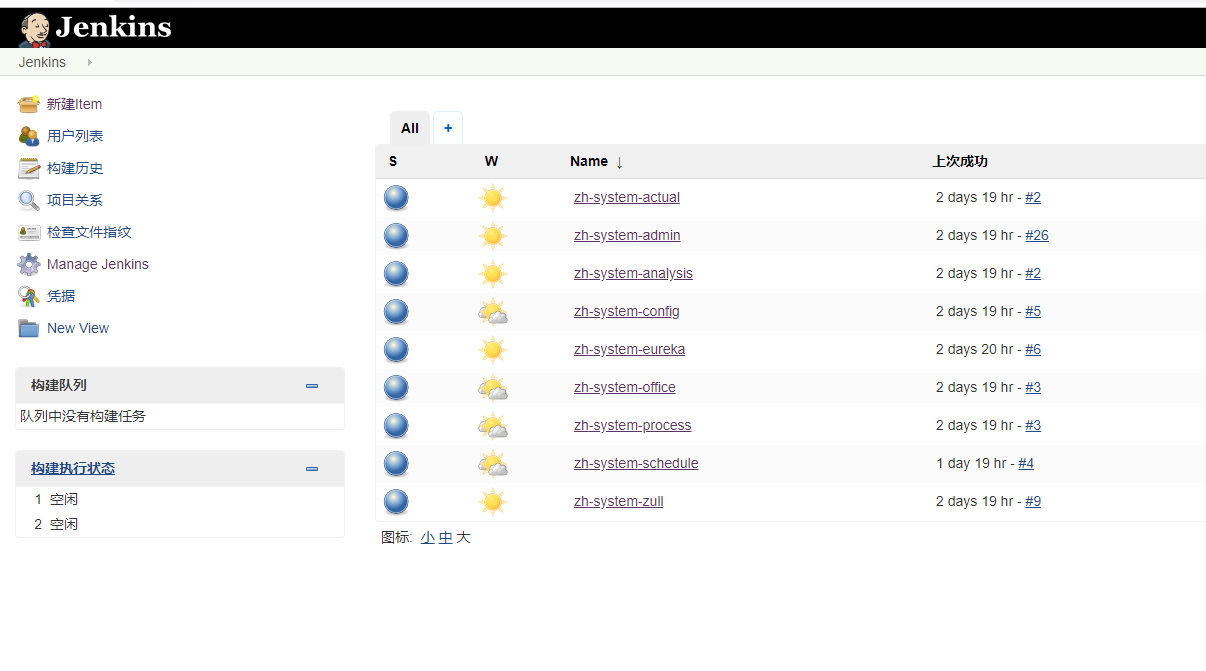1206x671 pixels.
Task: Sort jobs by W weather column
Action: point(491,161)
